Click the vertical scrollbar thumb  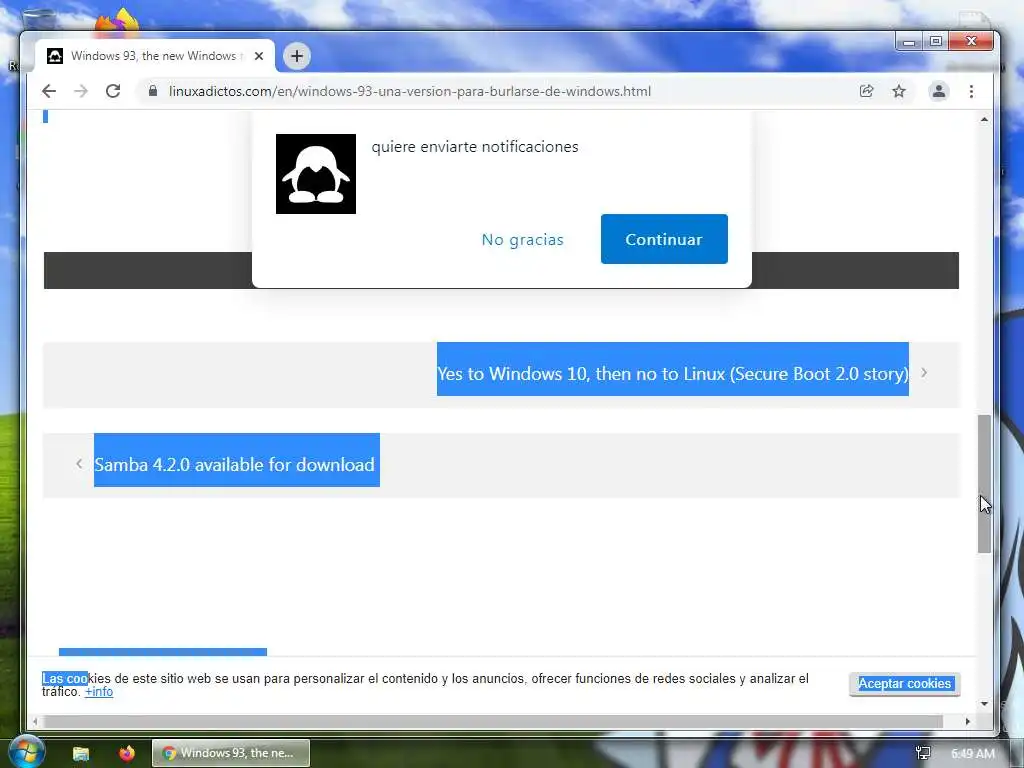984,484
